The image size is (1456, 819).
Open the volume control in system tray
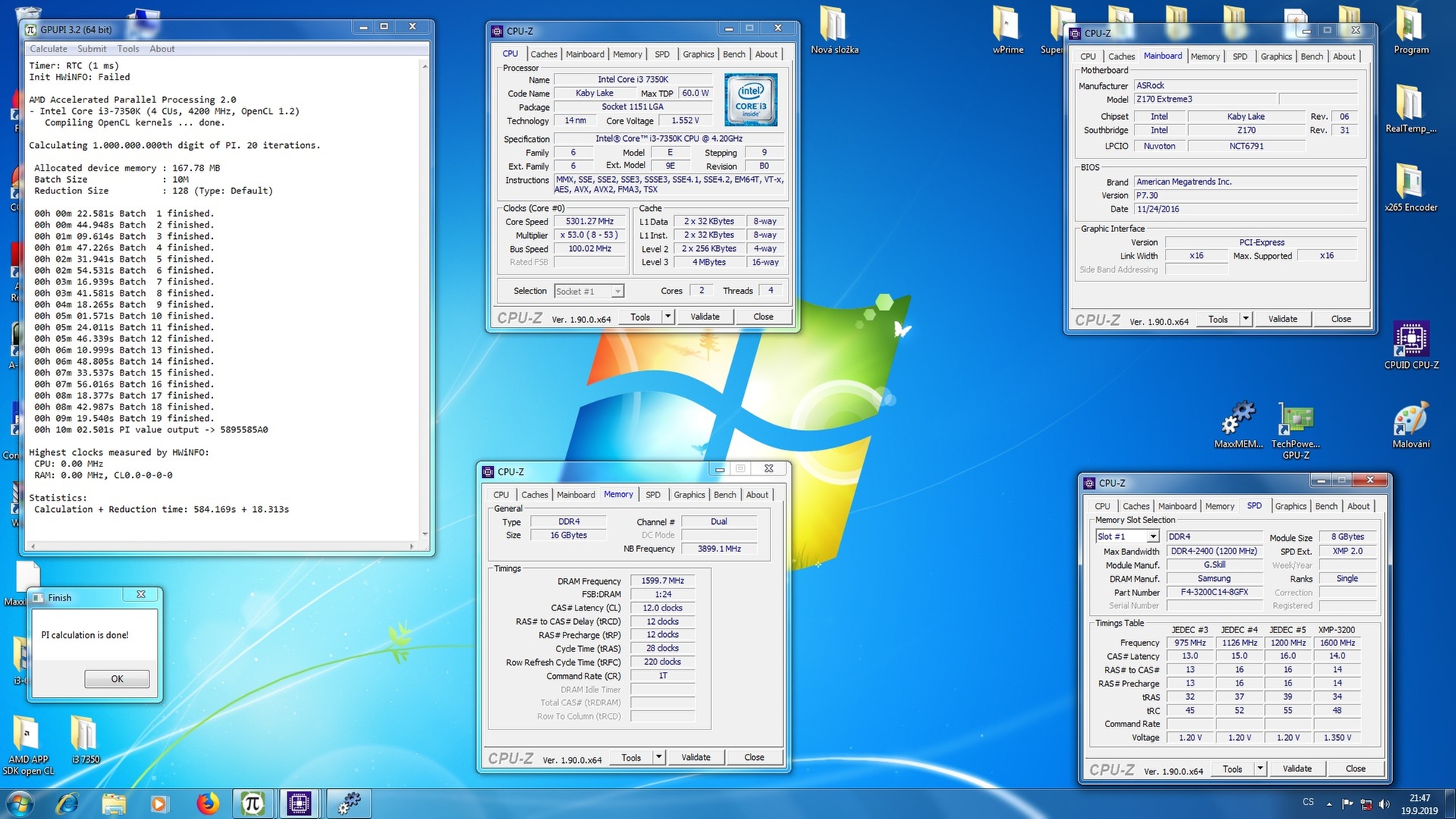pos(1385,804)
